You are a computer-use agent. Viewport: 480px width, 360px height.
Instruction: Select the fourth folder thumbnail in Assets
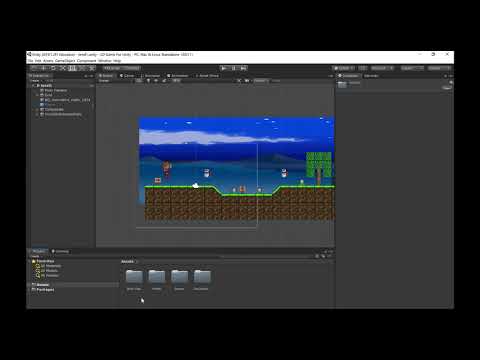202,277
